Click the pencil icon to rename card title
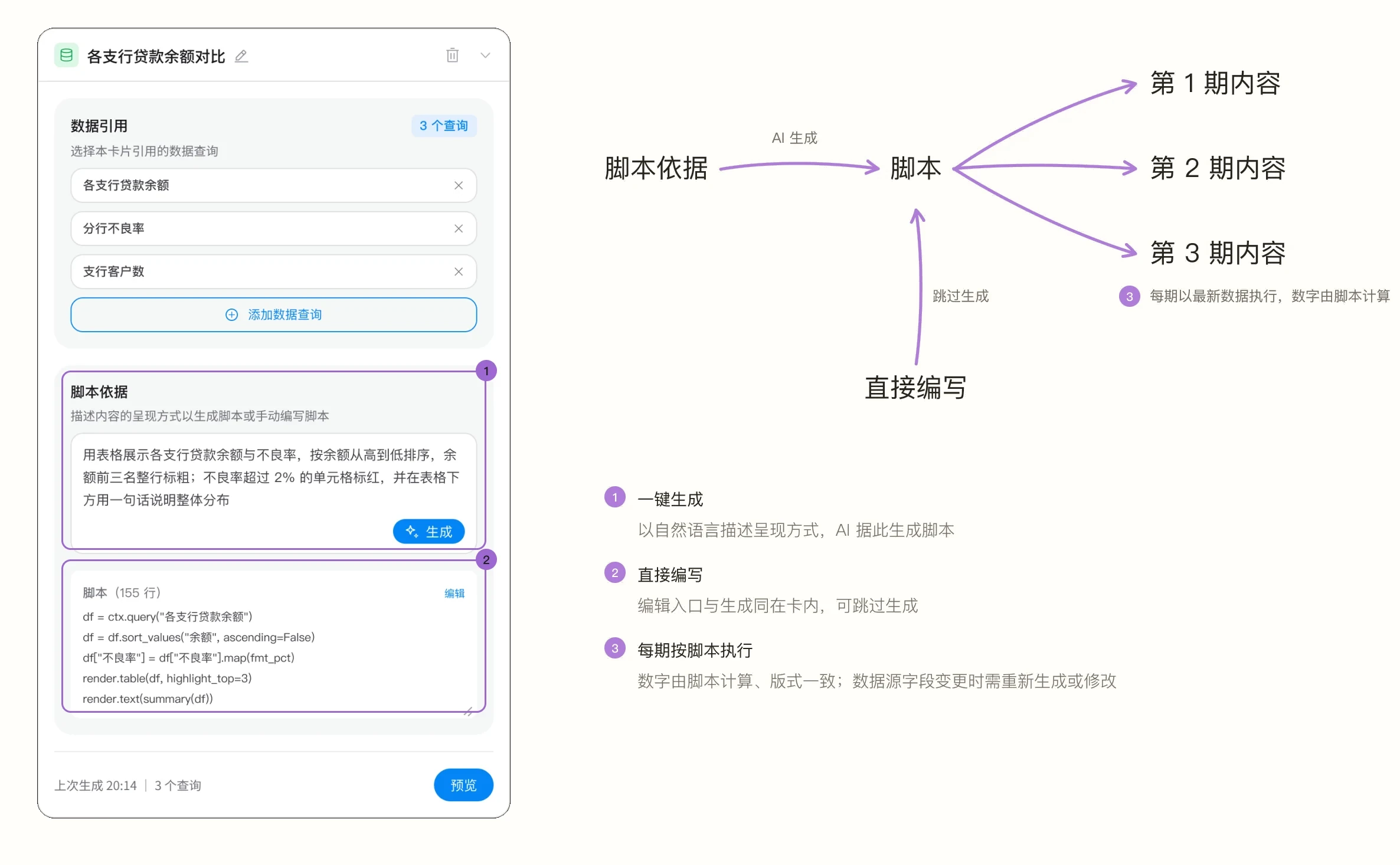 click(241, 56)
